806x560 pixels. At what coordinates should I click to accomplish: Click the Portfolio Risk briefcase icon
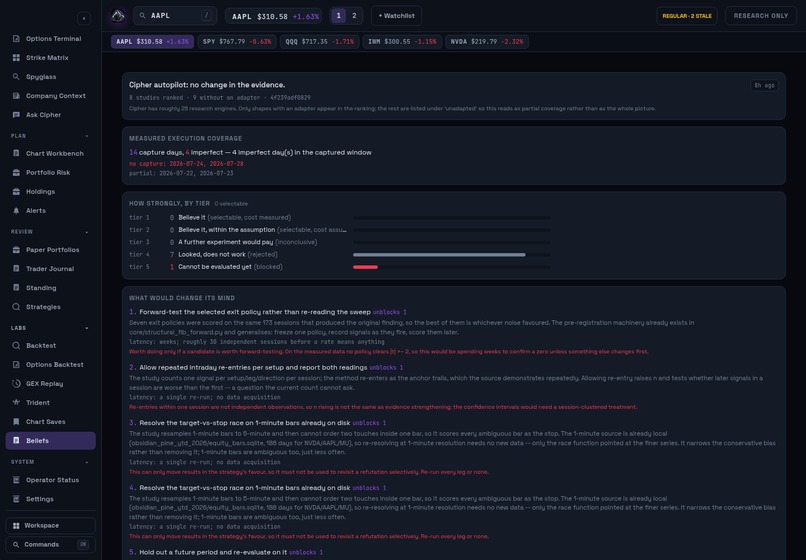[16, 172]
